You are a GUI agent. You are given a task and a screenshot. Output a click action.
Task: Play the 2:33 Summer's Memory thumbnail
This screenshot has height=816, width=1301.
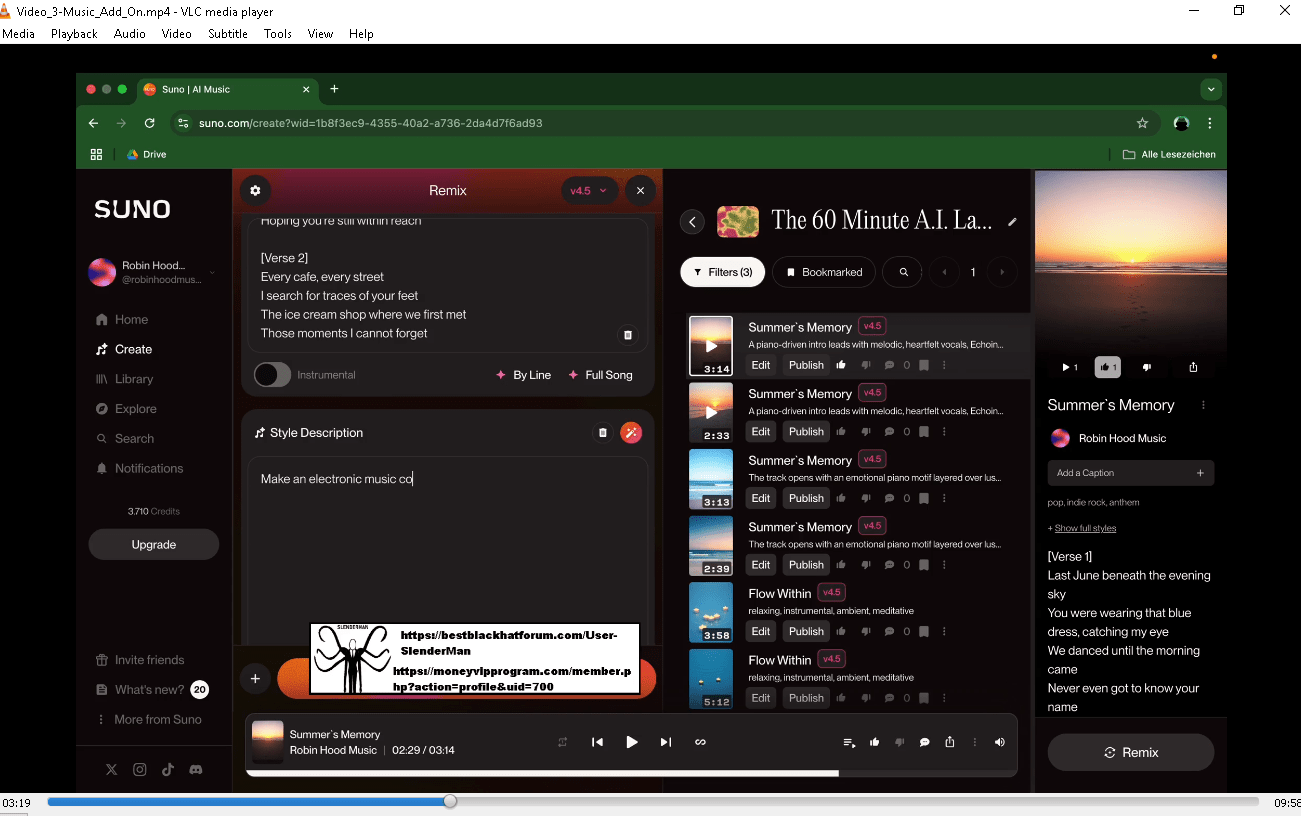(711, 412)
